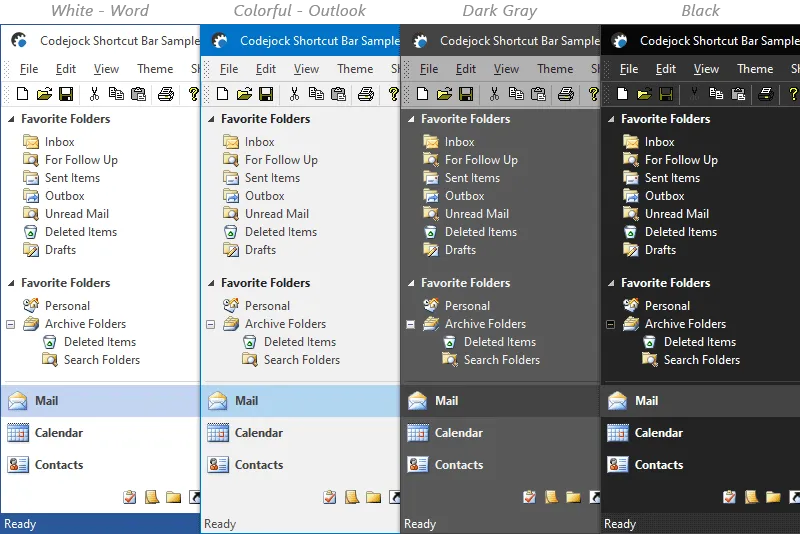The height and width of the screenshot is (534, 800).
Task: Collapse Archive Folders node in Colorful window
Action: click(210, 324)
